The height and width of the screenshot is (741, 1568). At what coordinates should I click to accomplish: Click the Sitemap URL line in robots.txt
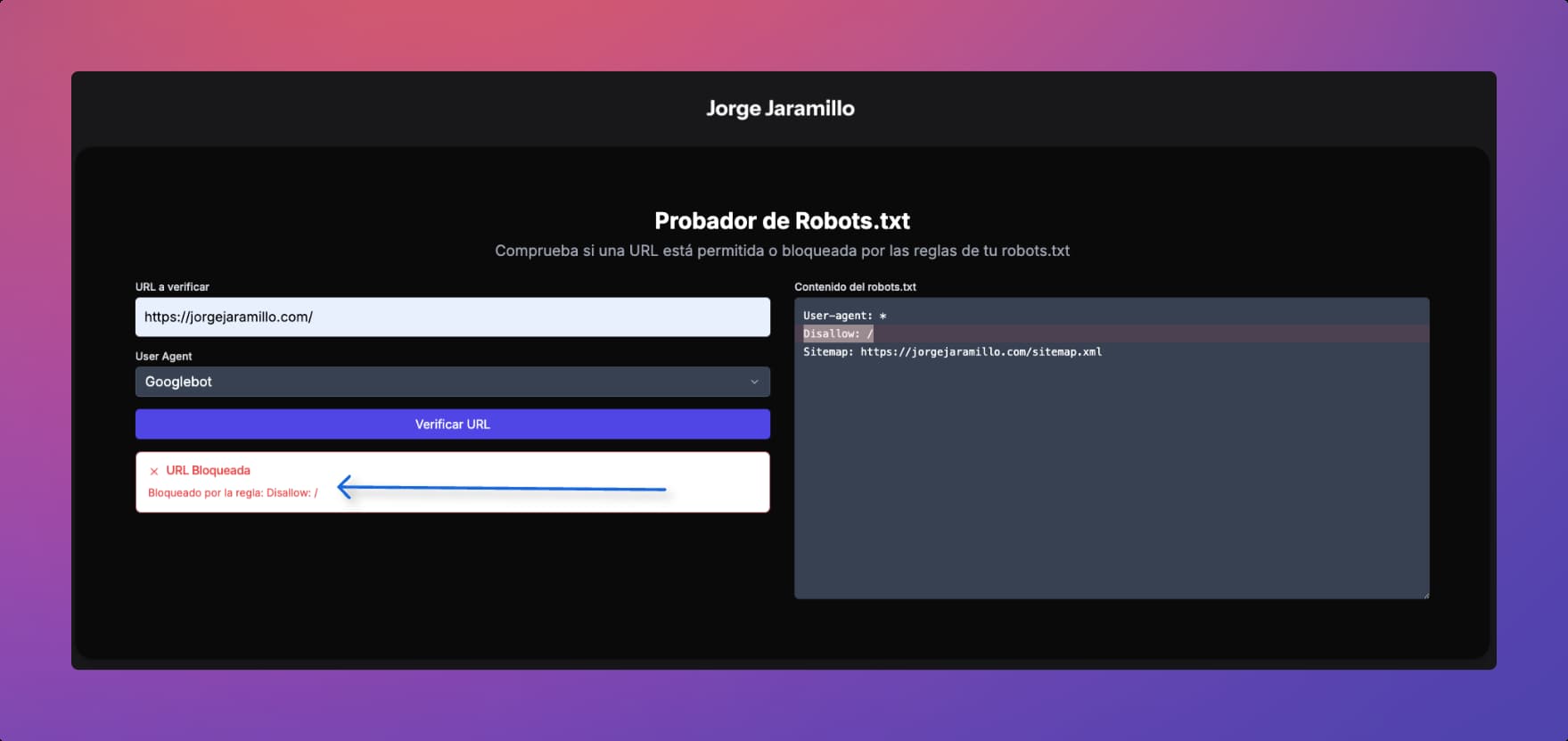tap(952, 352)
